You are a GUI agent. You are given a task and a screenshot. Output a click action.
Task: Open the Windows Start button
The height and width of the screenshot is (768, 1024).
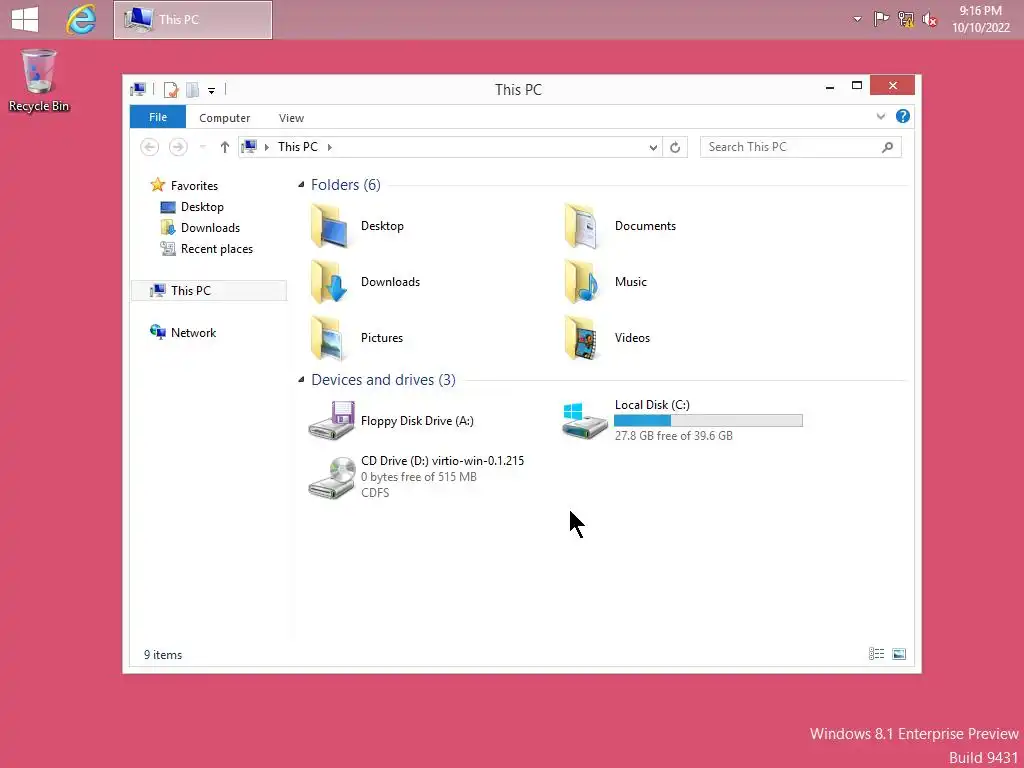coord(25,20)
